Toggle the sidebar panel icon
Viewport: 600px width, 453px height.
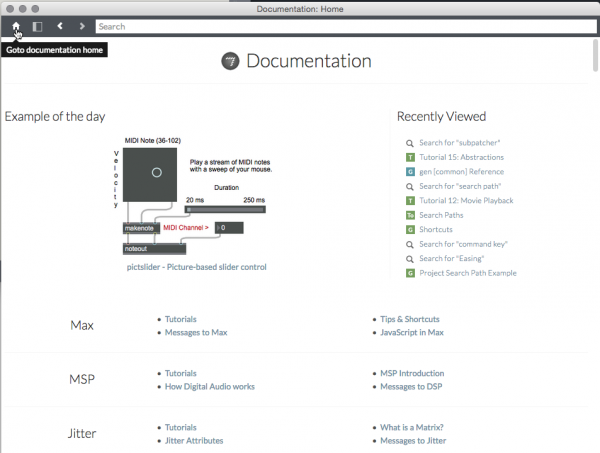(x=37, y=26)
